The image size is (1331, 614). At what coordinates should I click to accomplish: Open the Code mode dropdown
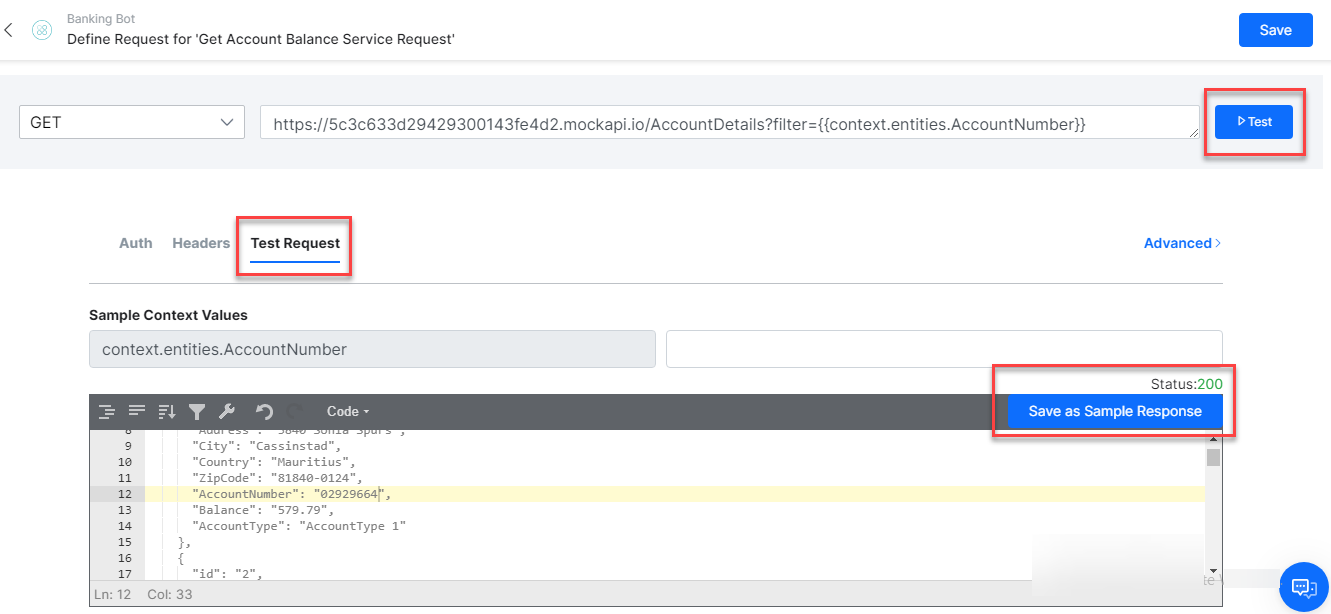347,411
